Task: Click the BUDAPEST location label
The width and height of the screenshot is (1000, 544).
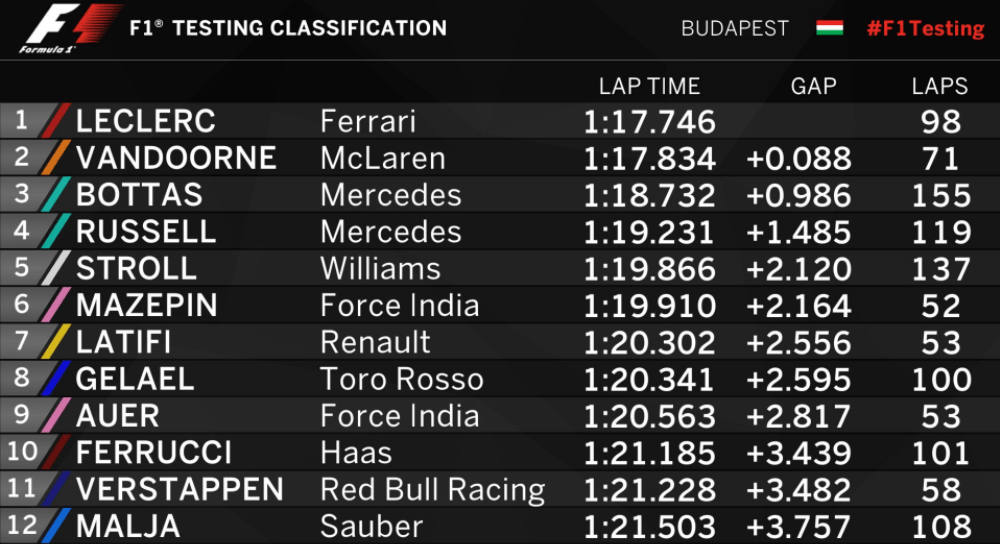Action: [735, 29]
